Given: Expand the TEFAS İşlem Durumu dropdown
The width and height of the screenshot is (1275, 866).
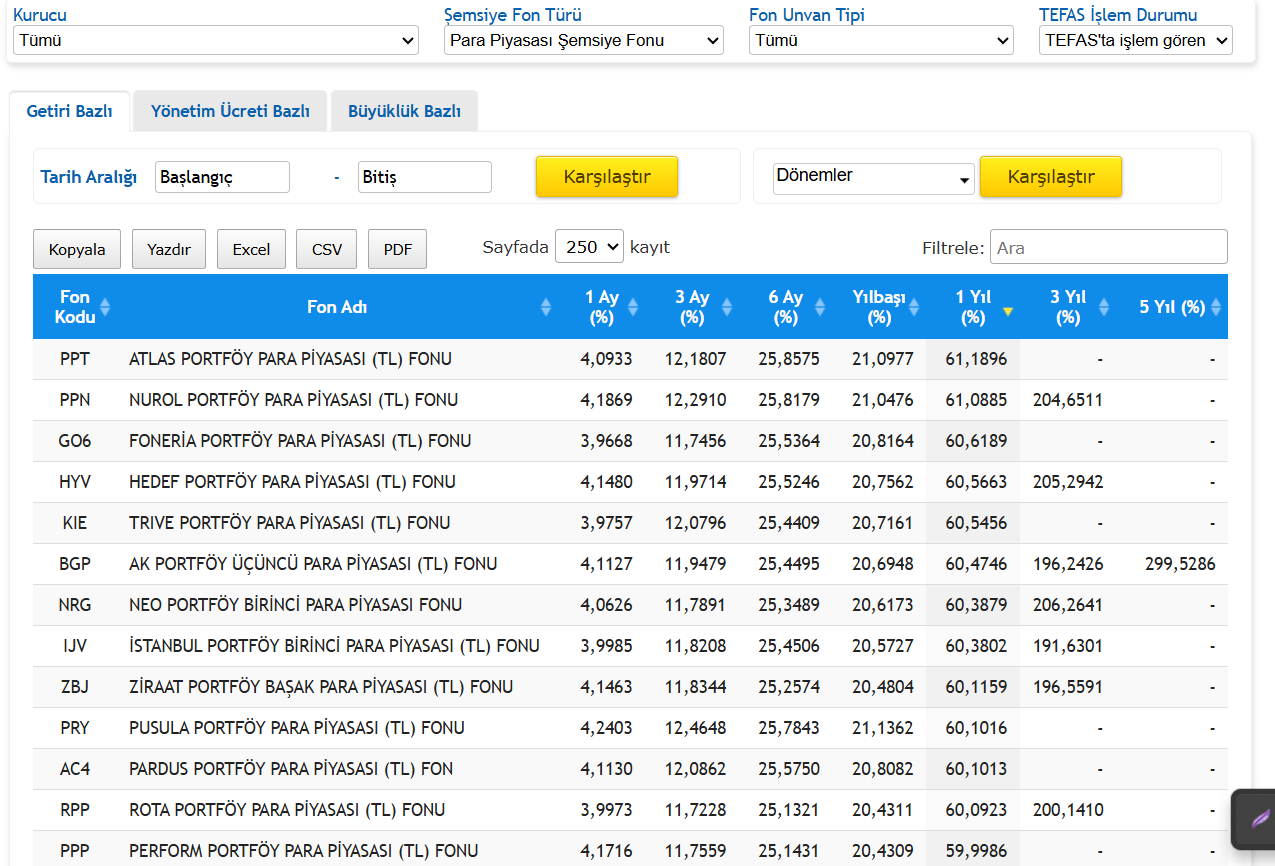Looking at the screenshot, I should 1136,41.
